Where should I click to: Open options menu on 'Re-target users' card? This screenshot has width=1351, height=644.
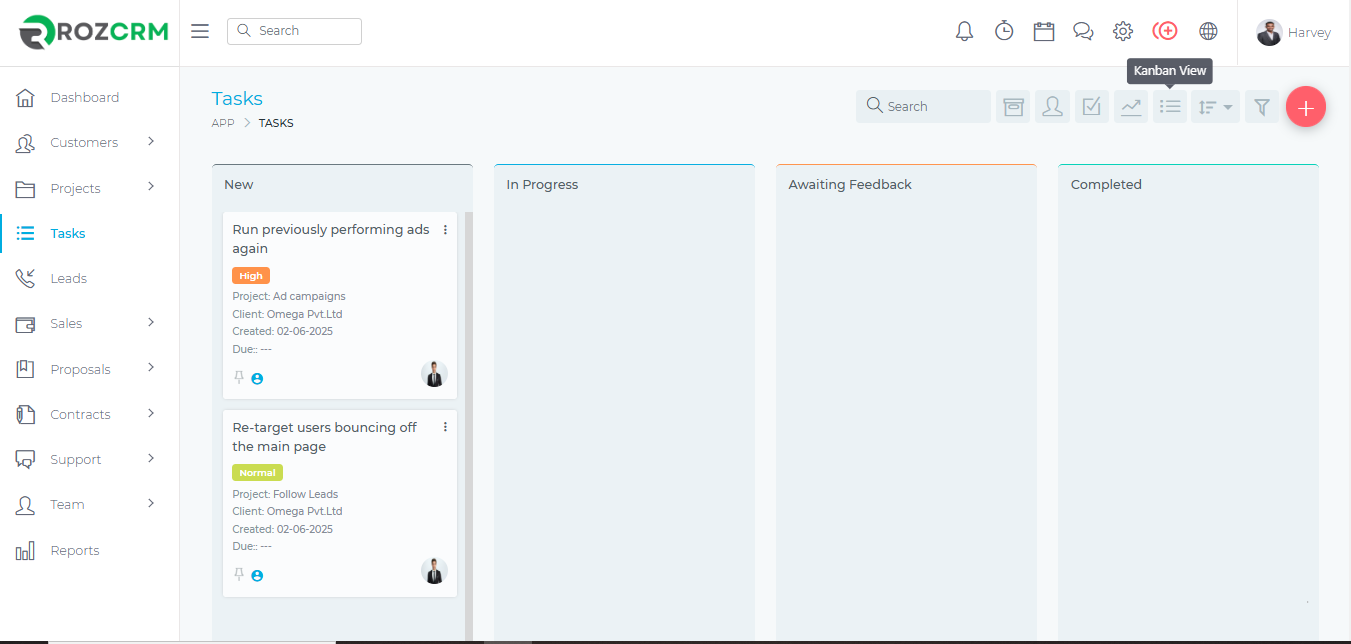pos(445,427)
